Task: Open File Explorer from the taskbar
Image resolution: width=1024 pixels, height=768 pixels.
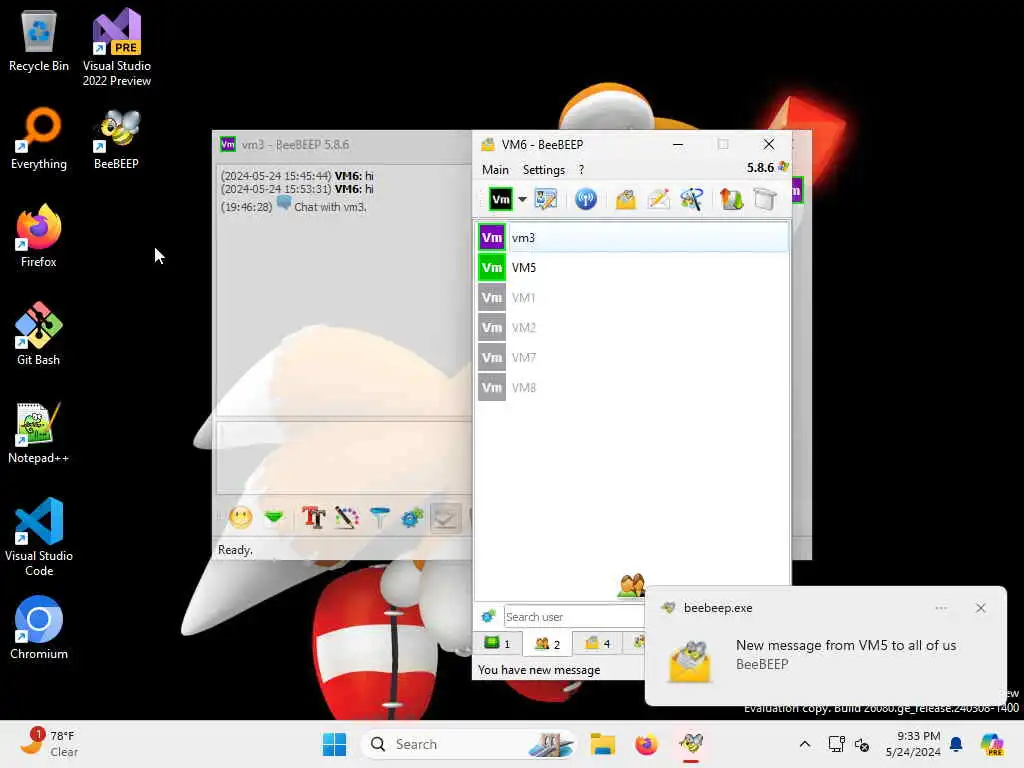Action: coord(603,744)
